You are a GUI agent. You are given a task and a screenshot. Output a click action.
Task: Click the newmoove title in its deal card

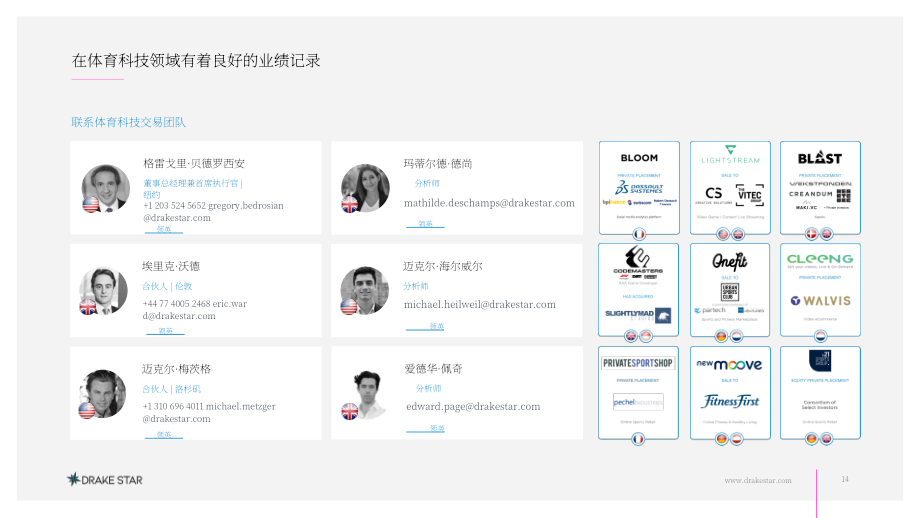(x=729, y=364)
